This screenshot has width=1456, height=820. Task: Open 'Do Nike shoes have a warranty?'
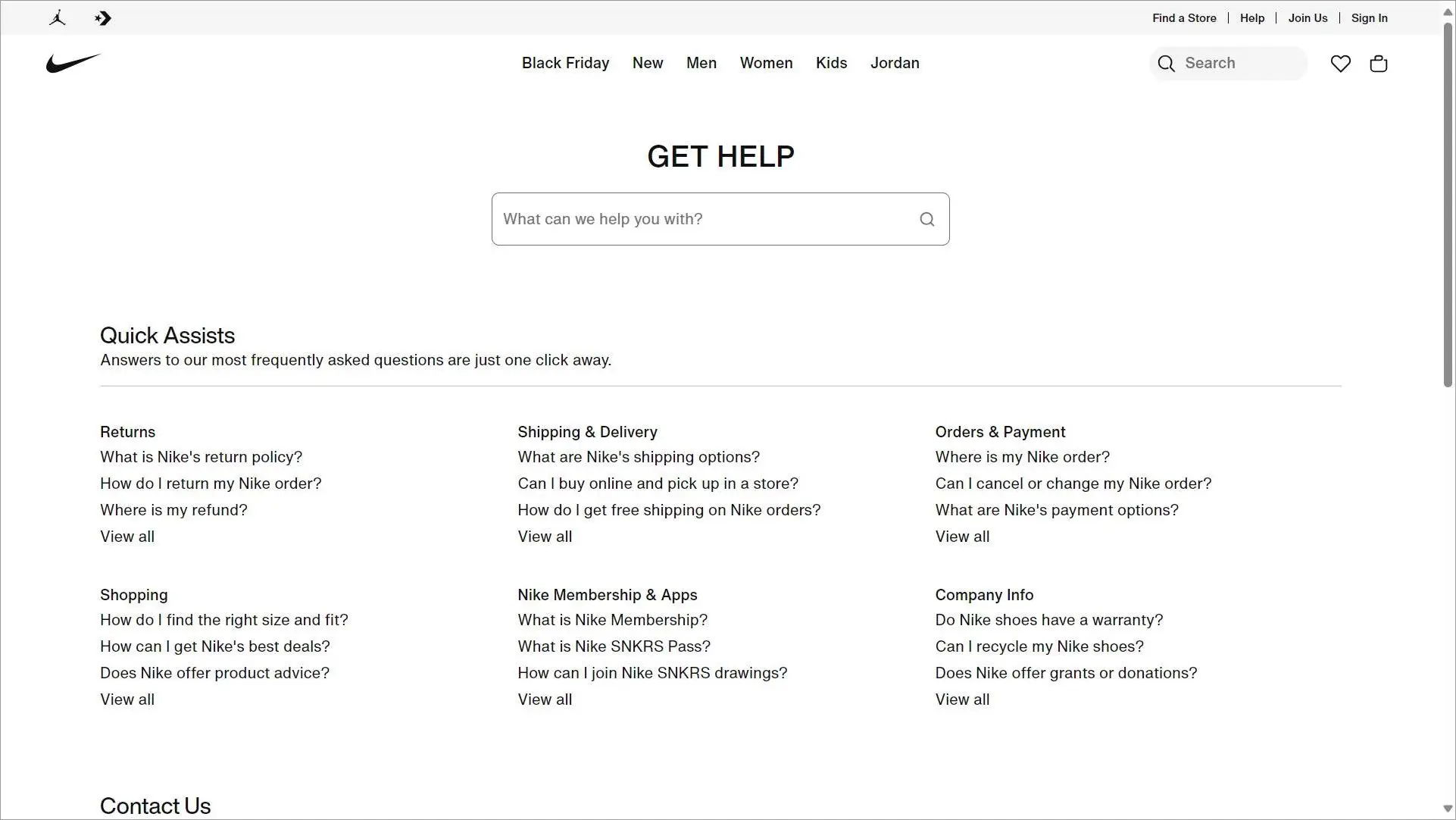[x=1048, y=620]
